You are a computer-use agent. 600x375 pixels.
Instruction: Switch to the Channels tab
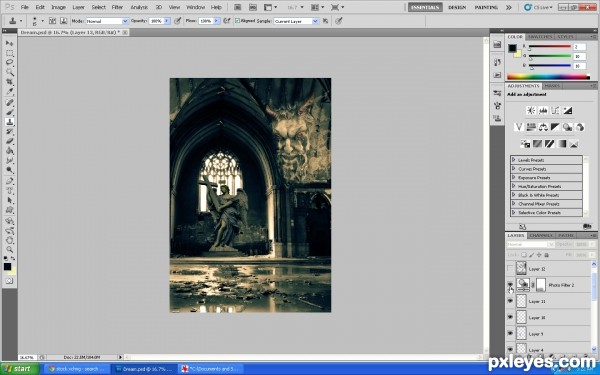(541, 235)
